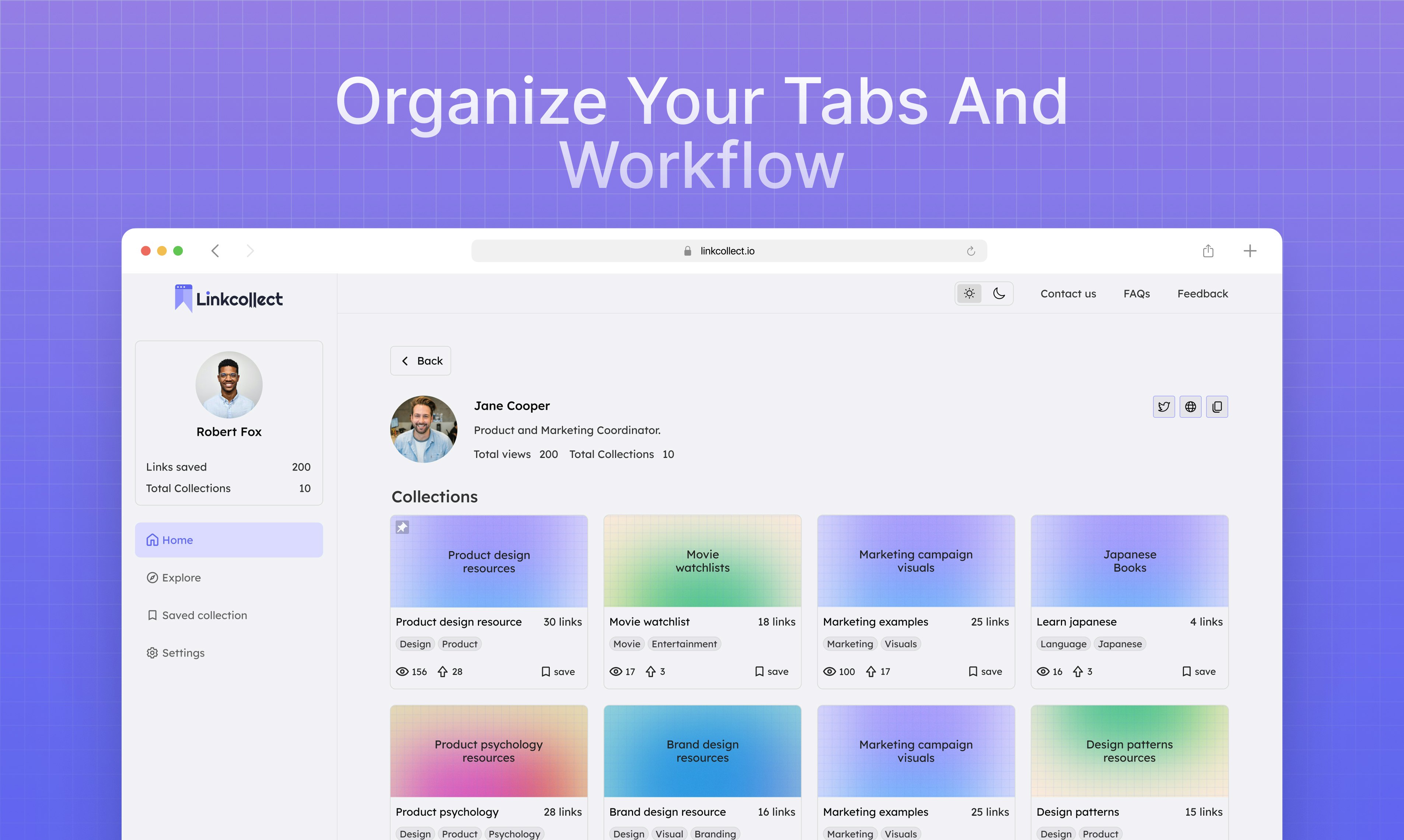Open the FAQs link
Screen dimensions: 1404x840
(1137, 294)
